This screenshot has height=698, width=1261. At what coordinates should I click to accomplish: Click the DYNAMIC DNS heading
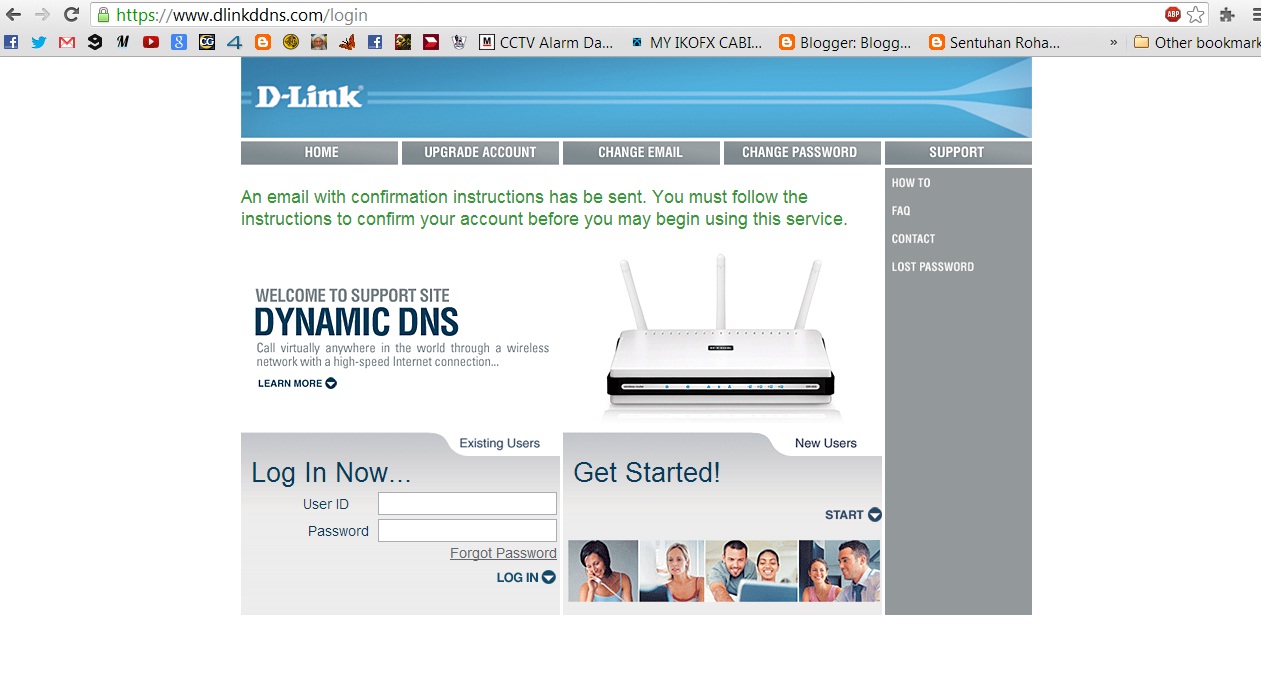pos(356,322)
